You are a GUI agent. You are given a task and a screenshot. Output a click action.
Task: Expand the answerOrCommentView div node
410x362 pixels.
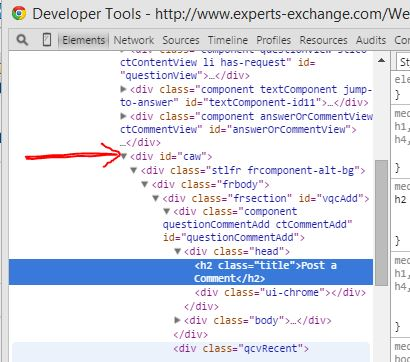pyautogui.click(x=123, y=116)
